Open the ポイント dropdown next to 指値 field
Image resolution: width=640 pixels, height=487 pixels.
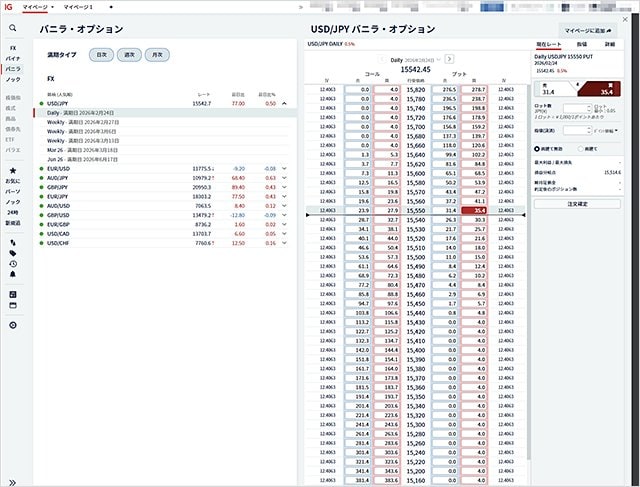click(606, 131)
